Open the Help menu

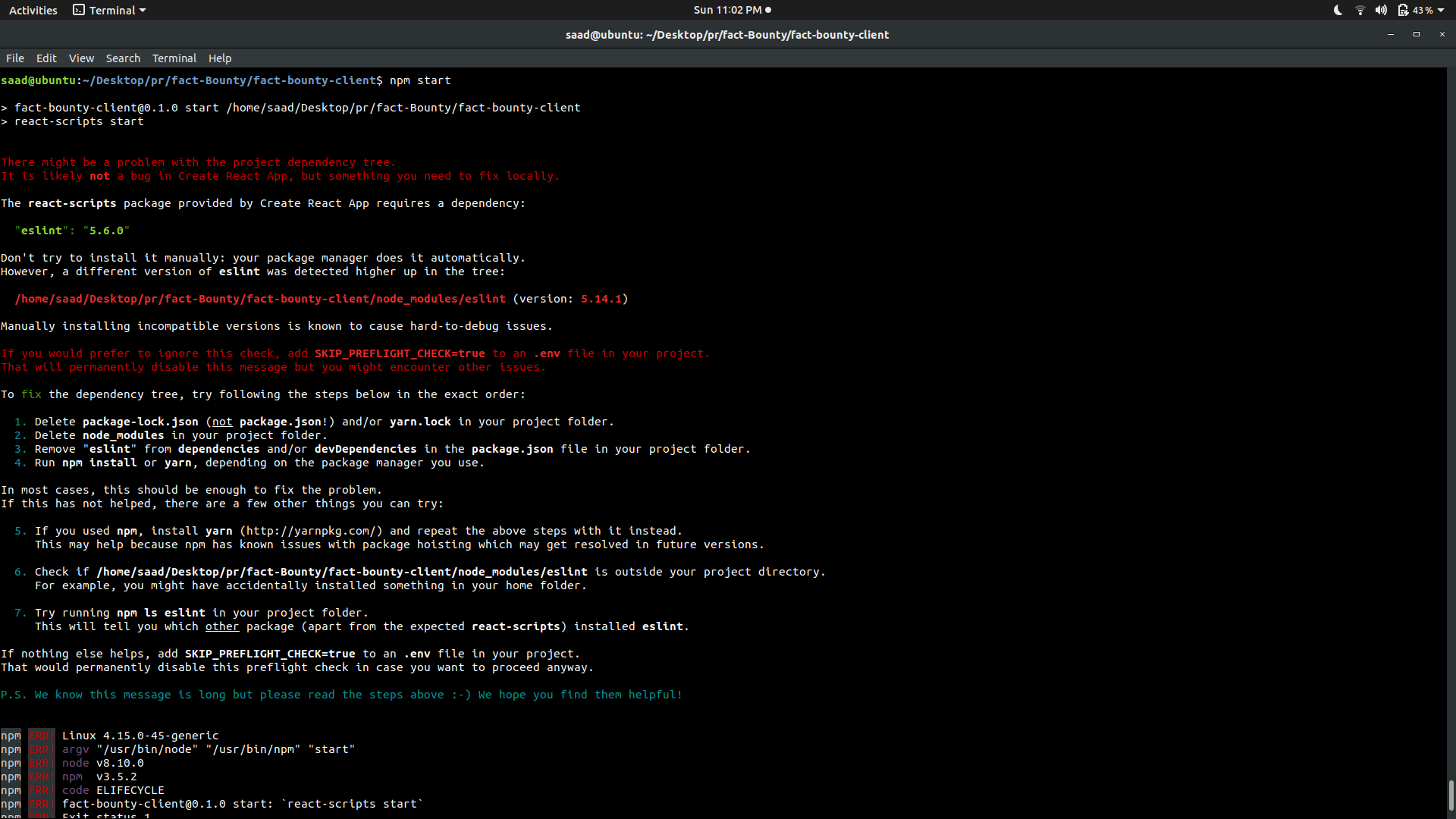pos(219,58)
